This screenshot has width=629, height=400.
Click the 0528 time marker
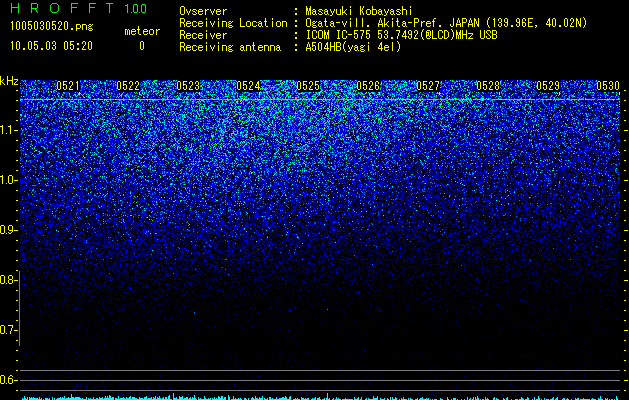tap(488, 86)
